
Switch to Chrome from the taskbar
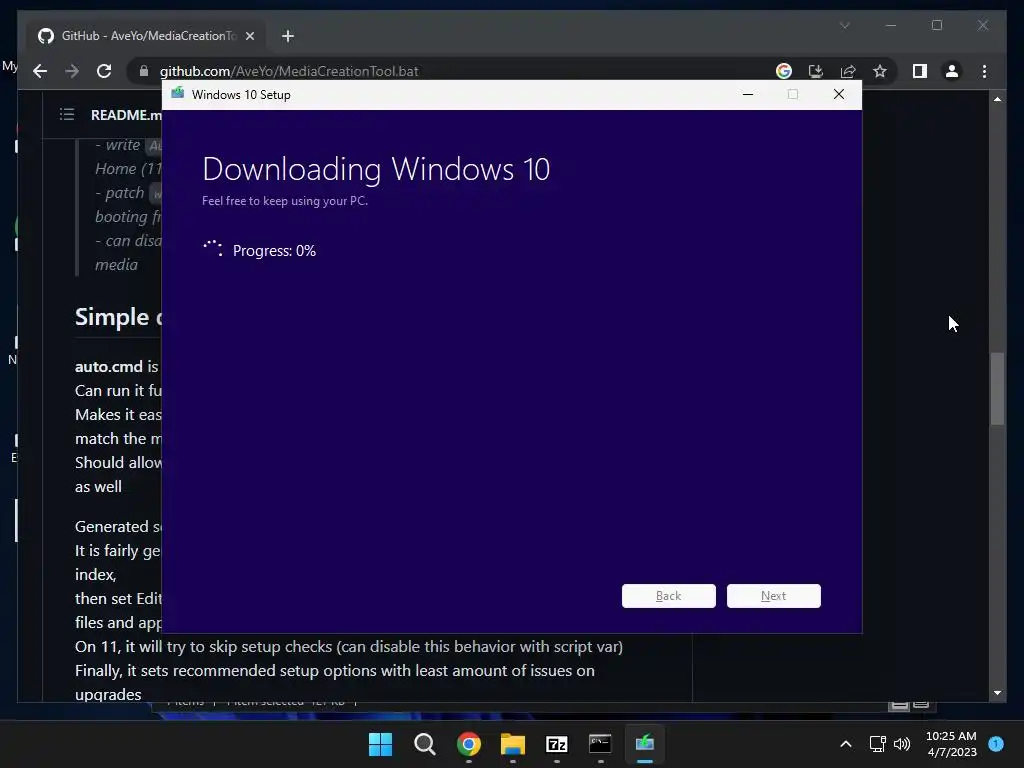(x=468, y=744)
